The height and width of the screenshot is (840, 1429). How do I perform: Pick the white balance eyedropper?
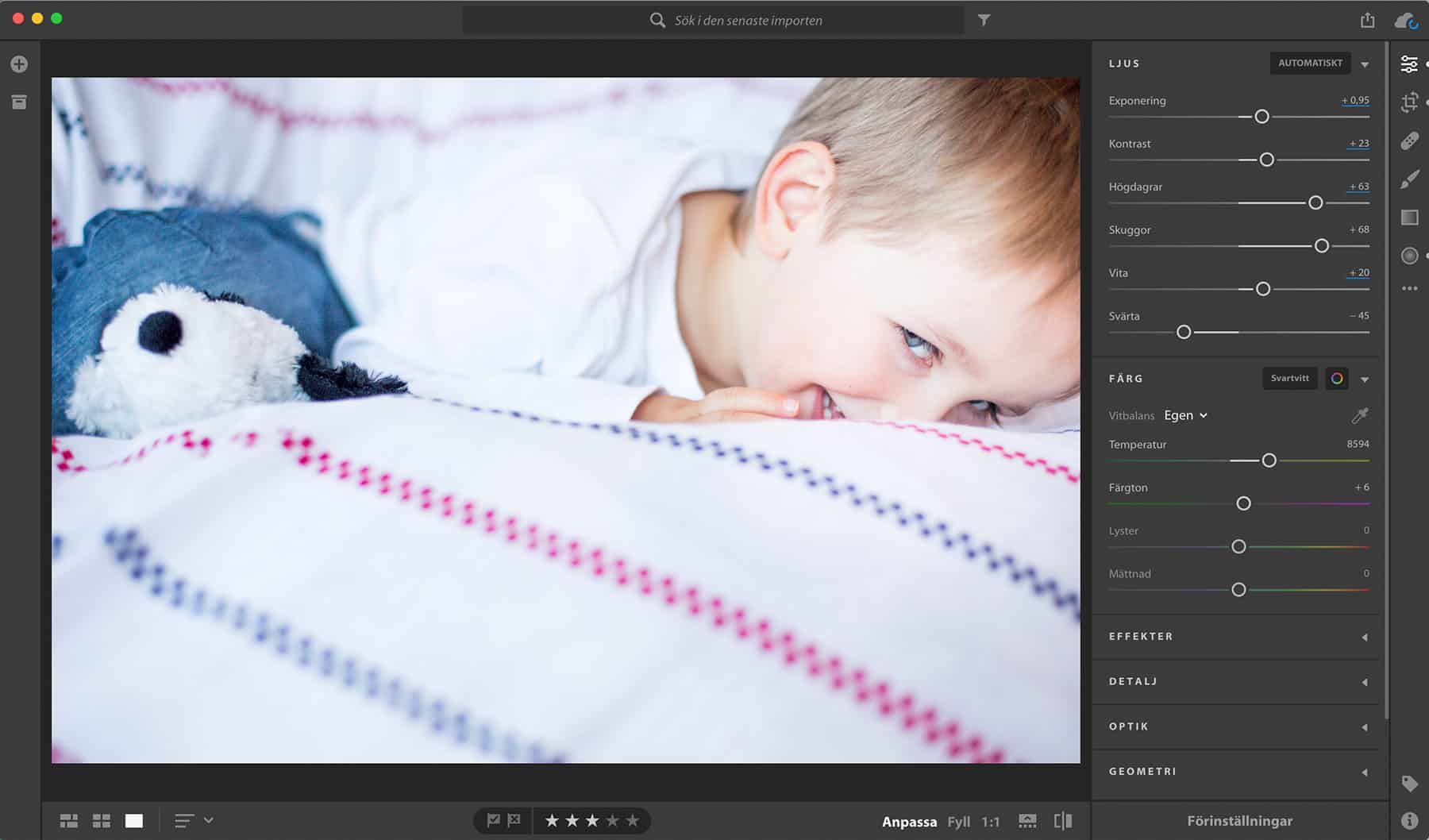click(x=1359, y=416)
